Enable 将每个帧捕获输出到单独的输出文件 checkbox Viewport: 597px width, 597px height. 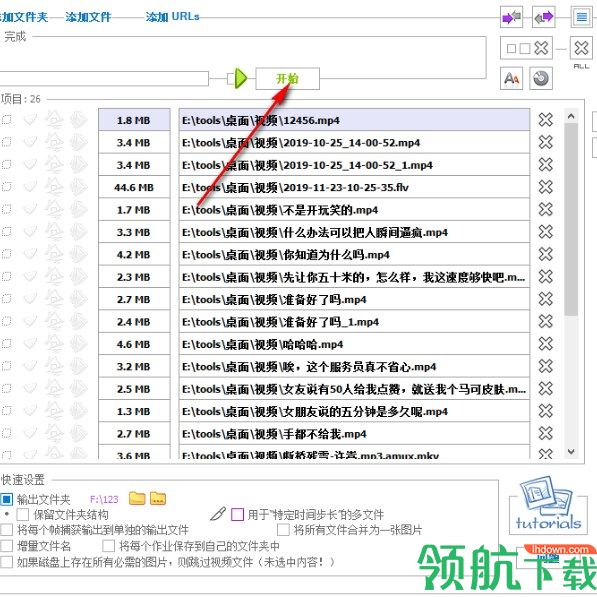(7, 530)
